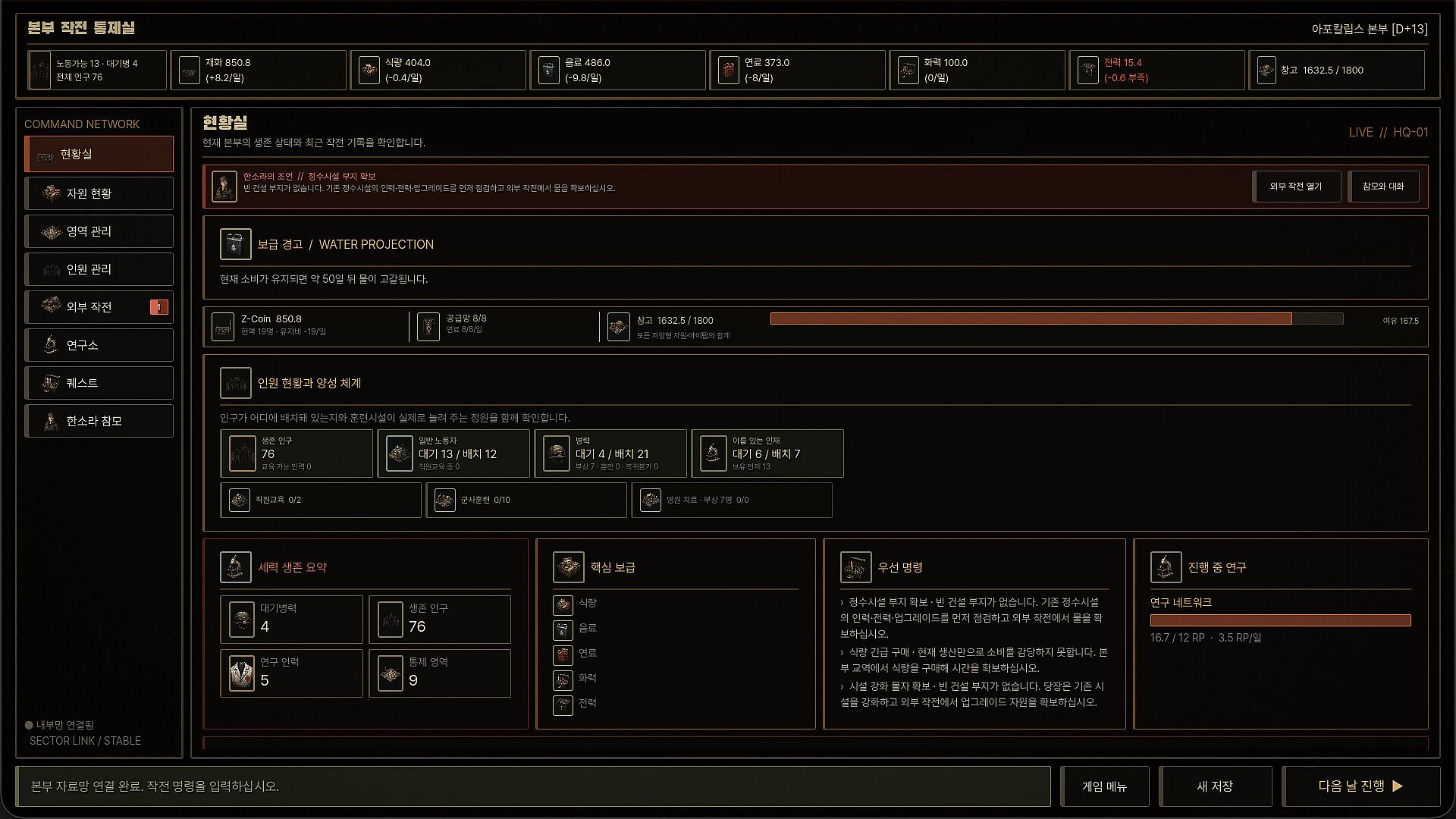Click the 음료 row in 핵심 보급
This screenshot has width=1456, height=819.
675,629
